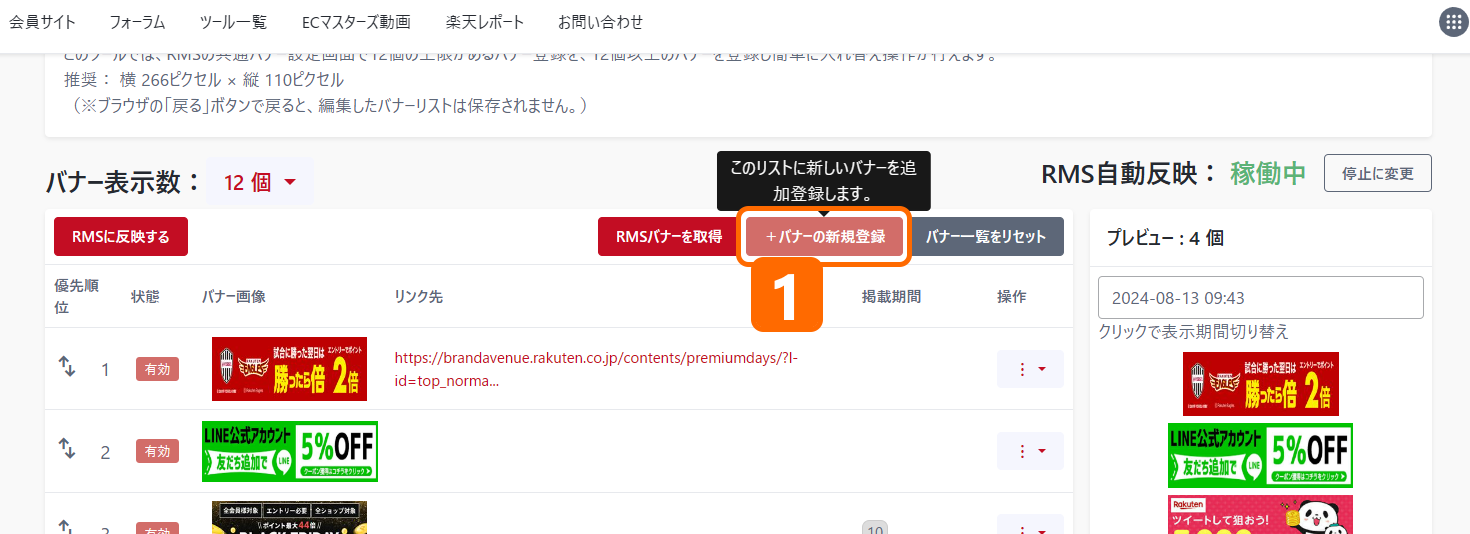1470x534 pixels.
Task: Click LINE 5%OFF banner thumbnail in list
Action: click(x=290, y=451)
